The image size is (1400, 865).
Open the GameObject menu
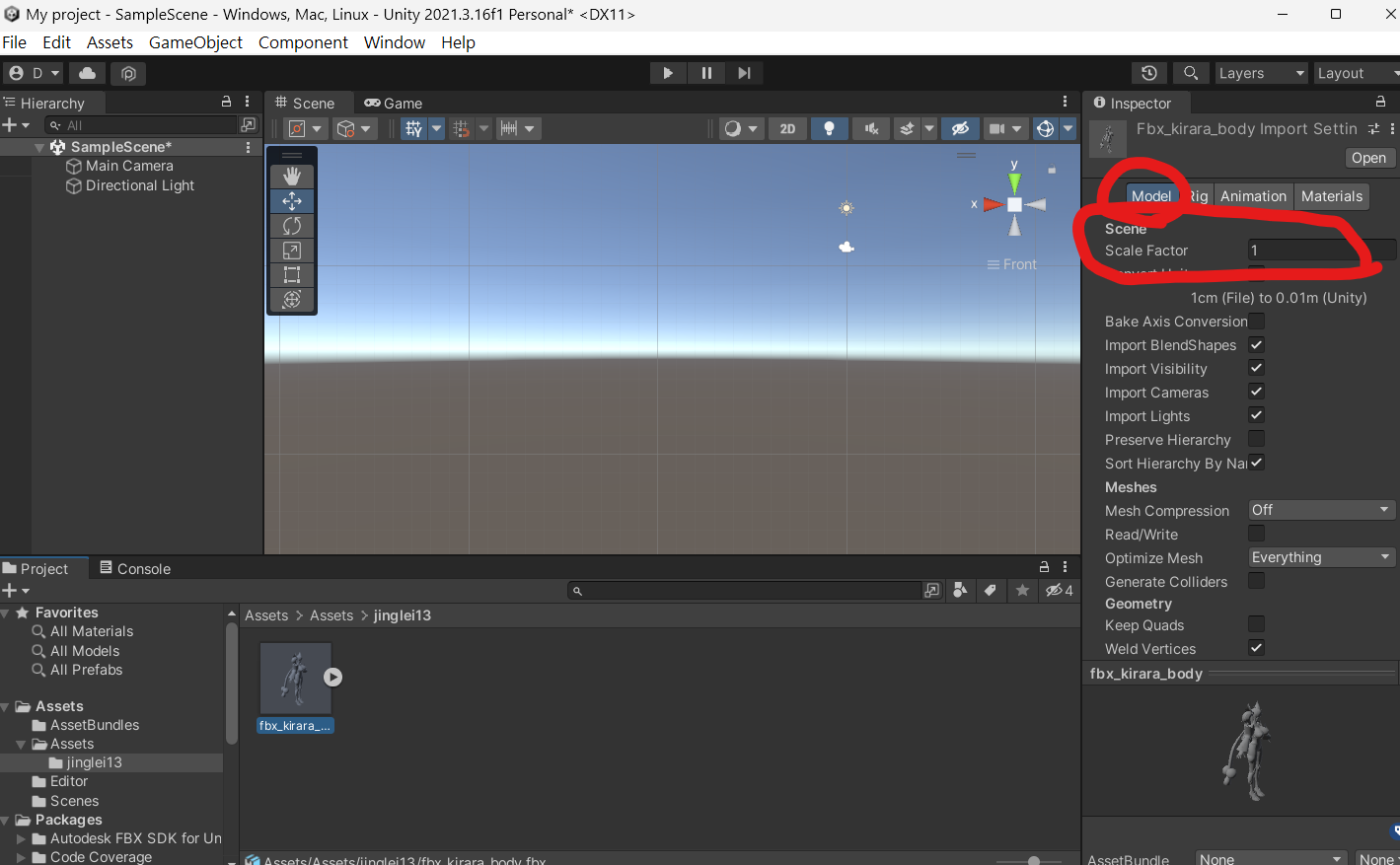[195, 42]
